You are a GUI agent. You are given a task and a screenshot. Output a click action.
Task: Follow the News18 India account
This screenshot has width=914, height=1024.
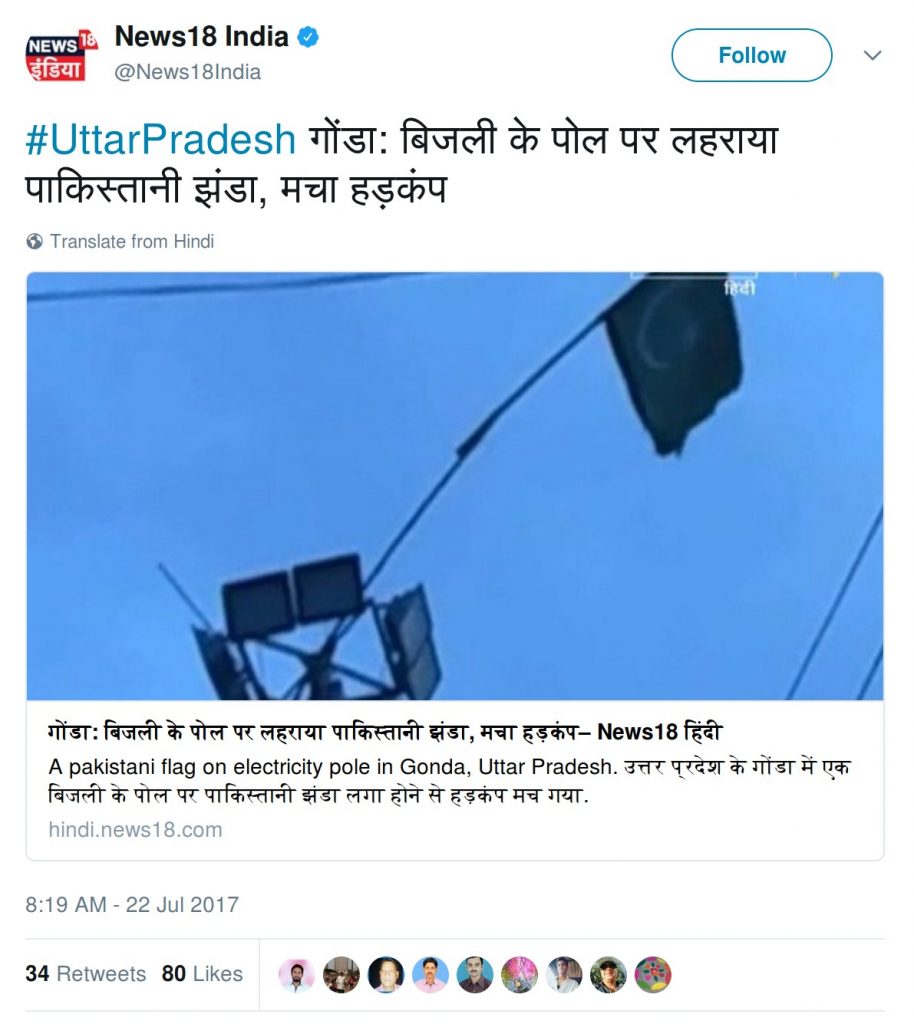[751, 55]
